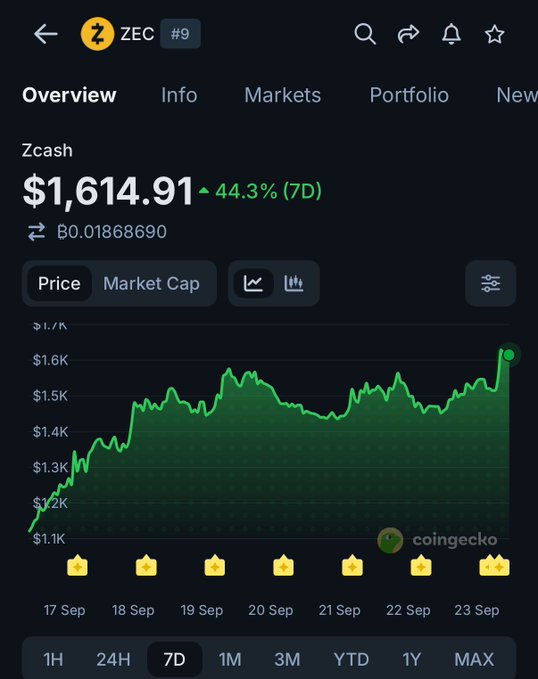This screenshot has width=538, height=679.
Task: Open the Info tab
Action: pos(179,95)
